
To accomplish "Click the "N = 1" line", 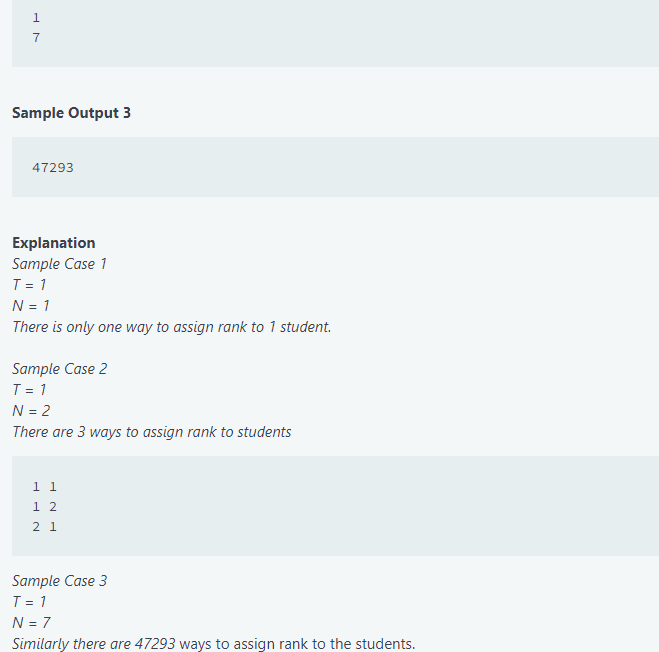I will tap(31, 306).
